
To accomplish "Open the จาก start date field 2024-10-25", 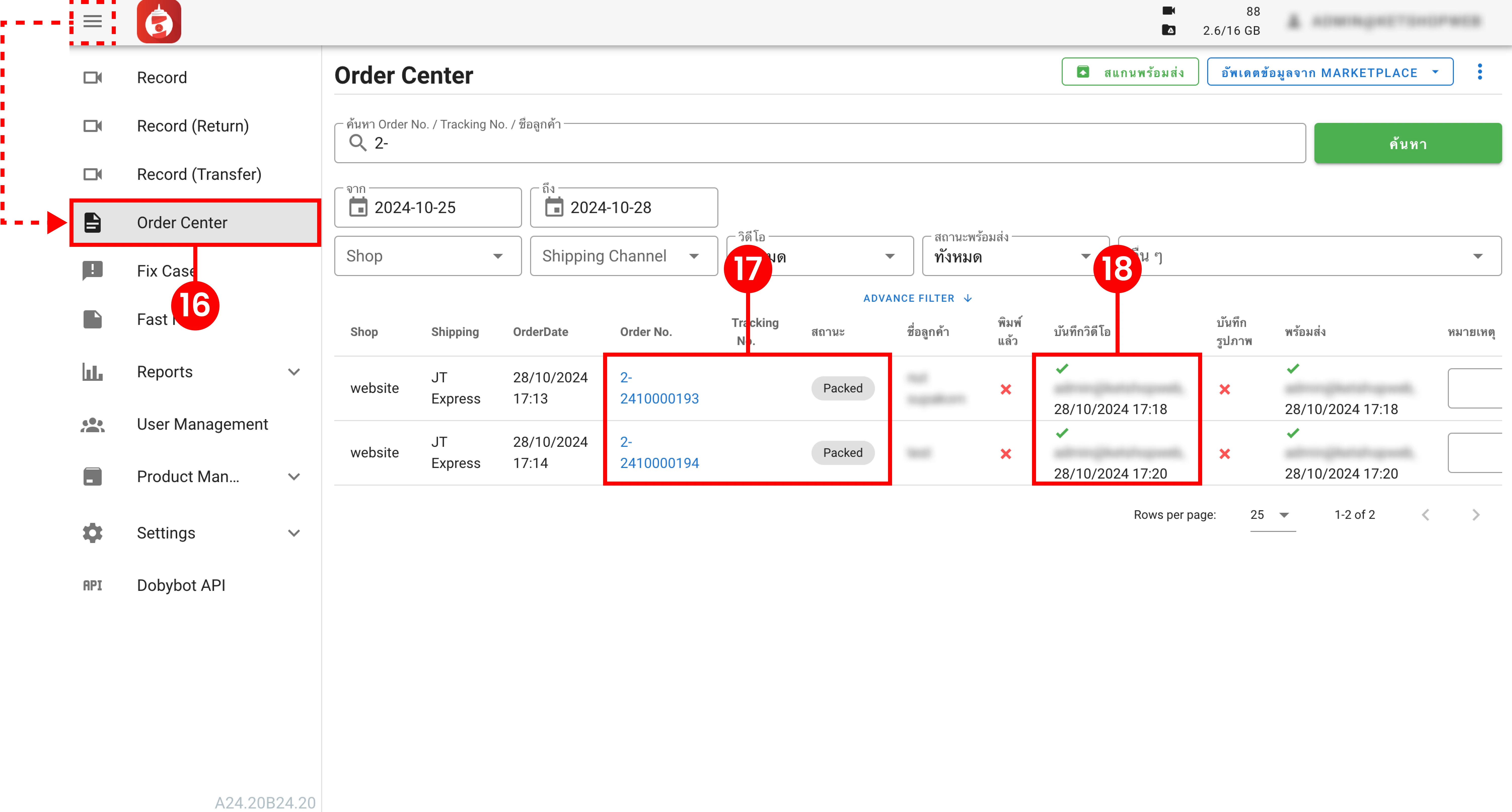I will pyautogui.click(x=428, y=207).
